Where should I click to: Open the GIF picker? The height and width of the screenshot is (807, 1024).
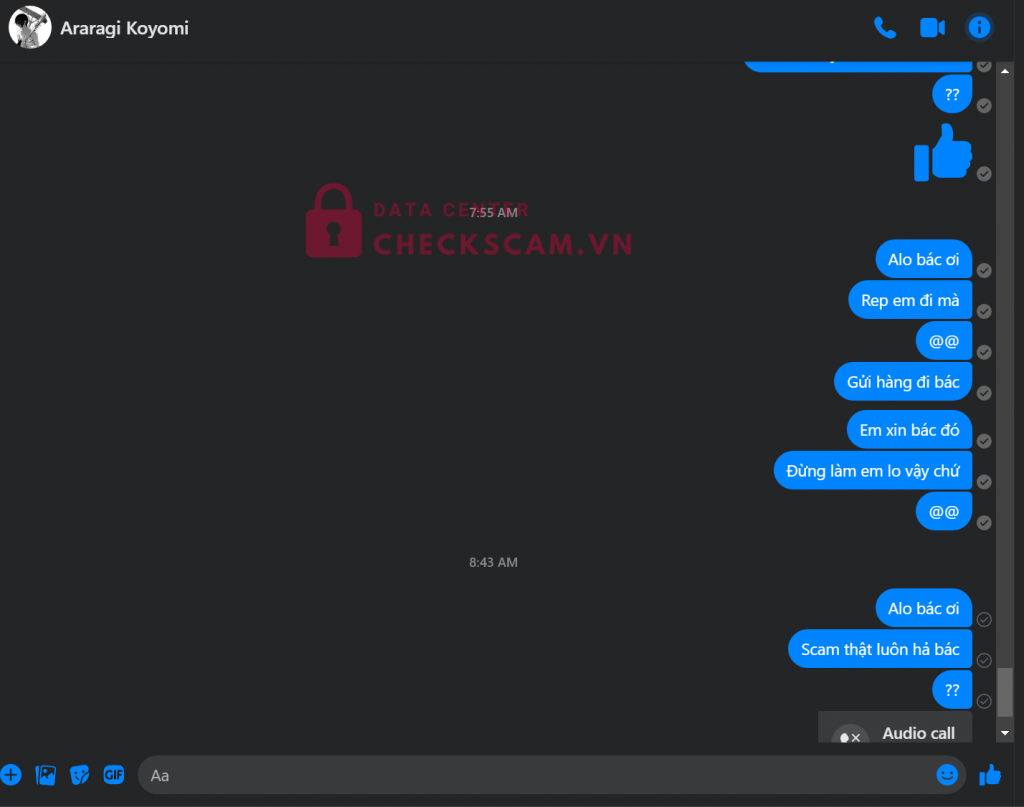(114, 775)
